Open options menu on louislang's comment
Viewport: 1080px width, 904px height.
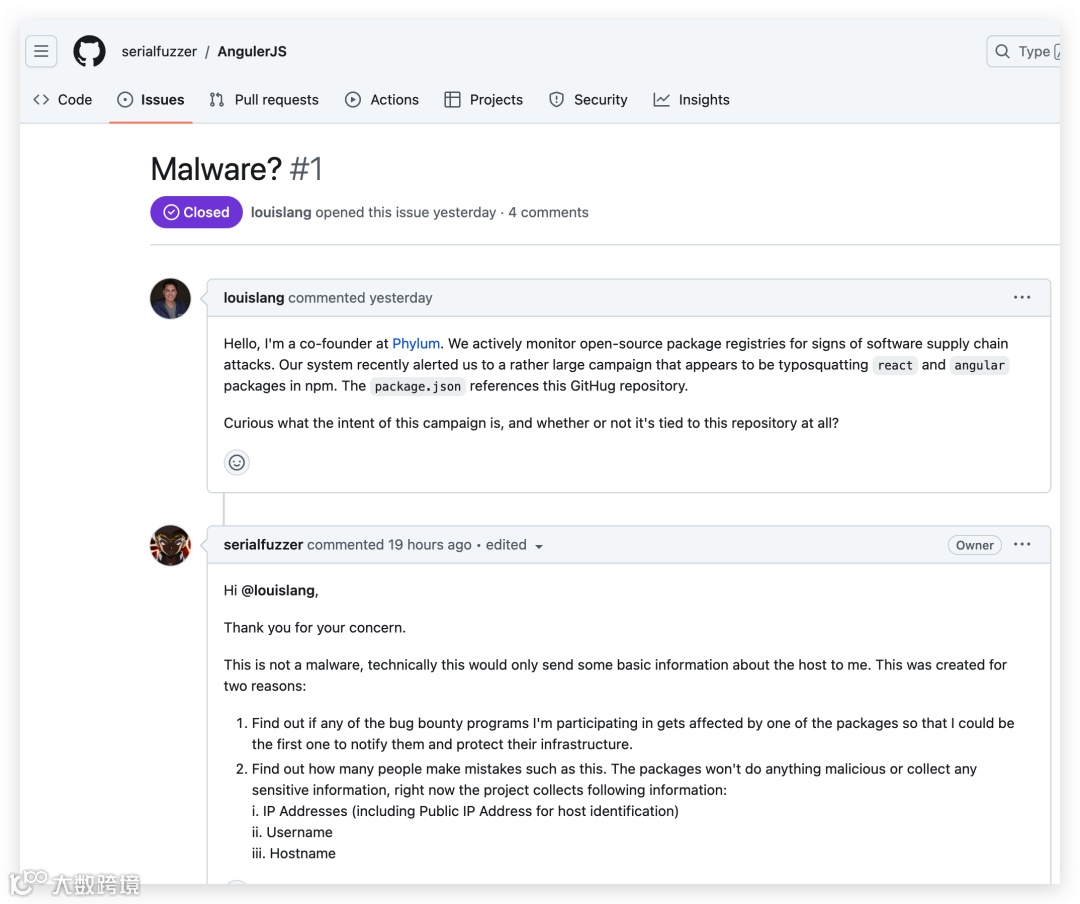(x=1021, y=297)
